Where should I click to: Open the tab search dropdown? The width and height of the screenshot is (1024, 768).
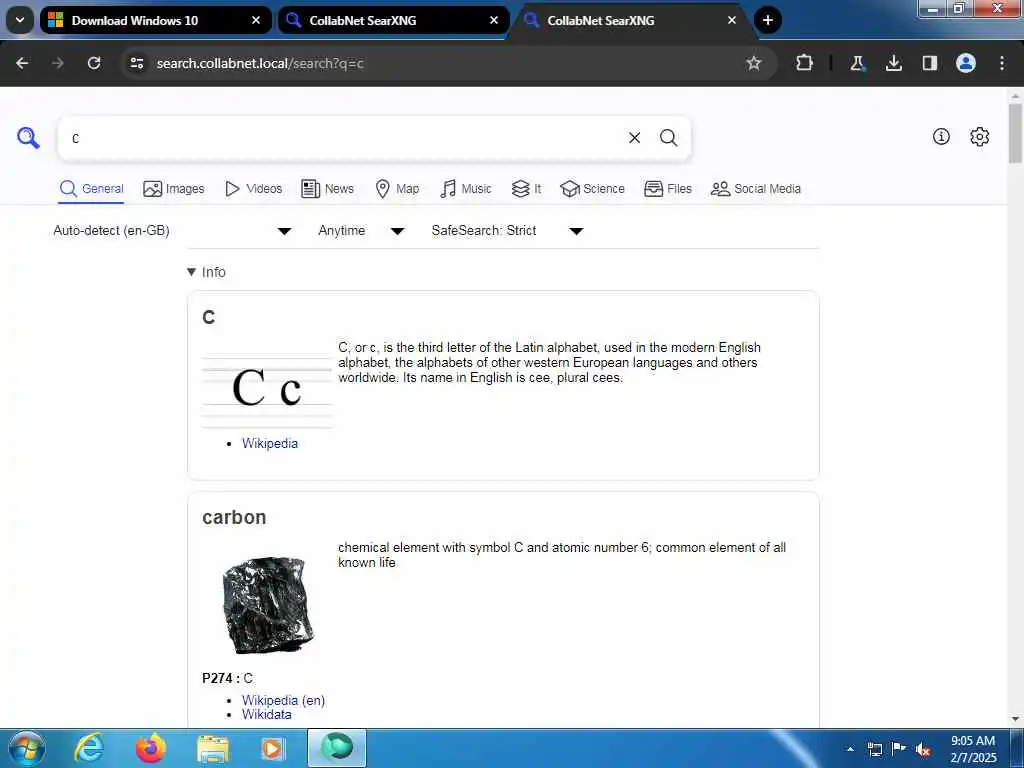pyautogui.click(x=20, y=20)
